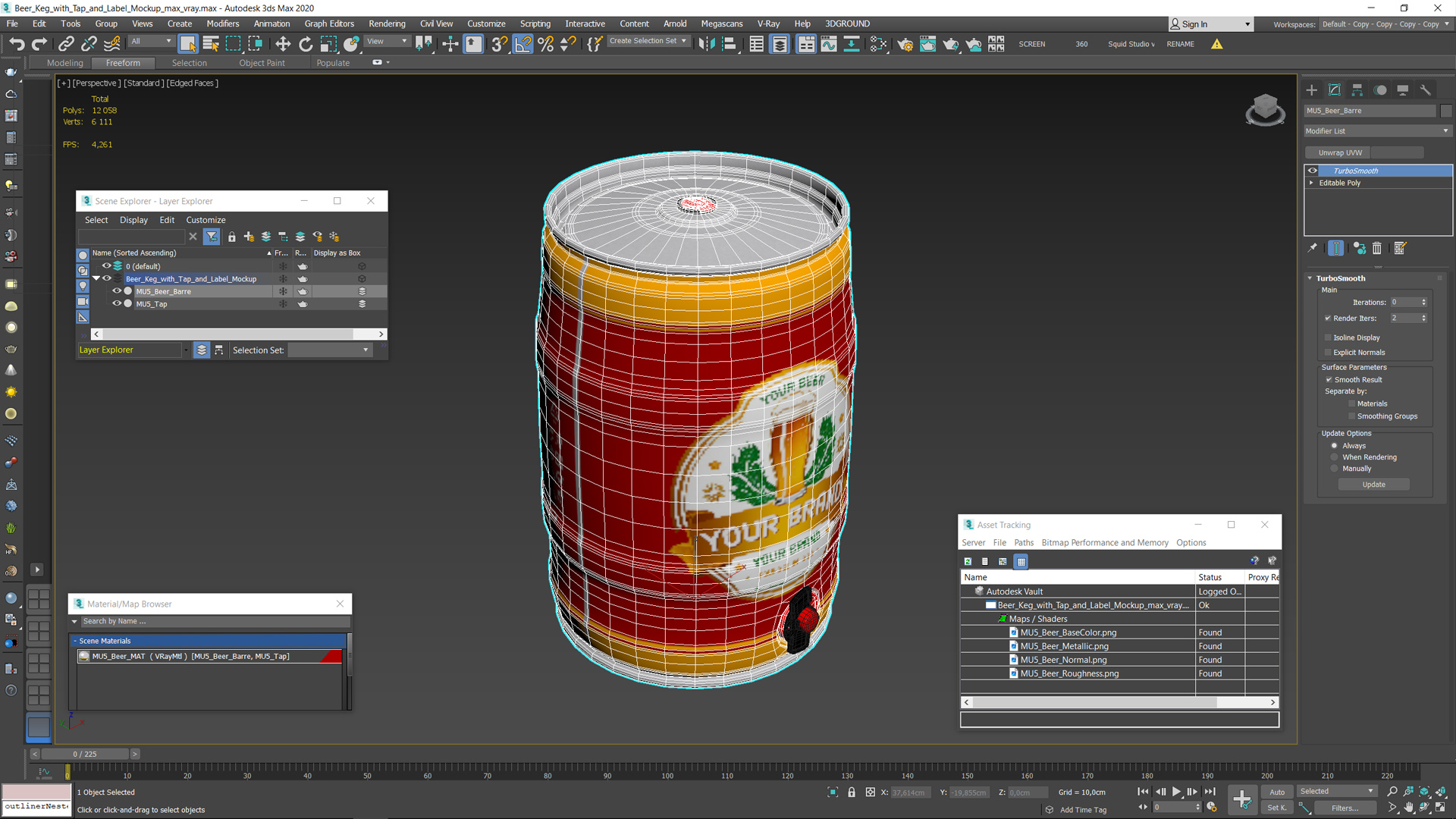
Task: Open the Workspaces dropdown
Action: pos(1385,24)
